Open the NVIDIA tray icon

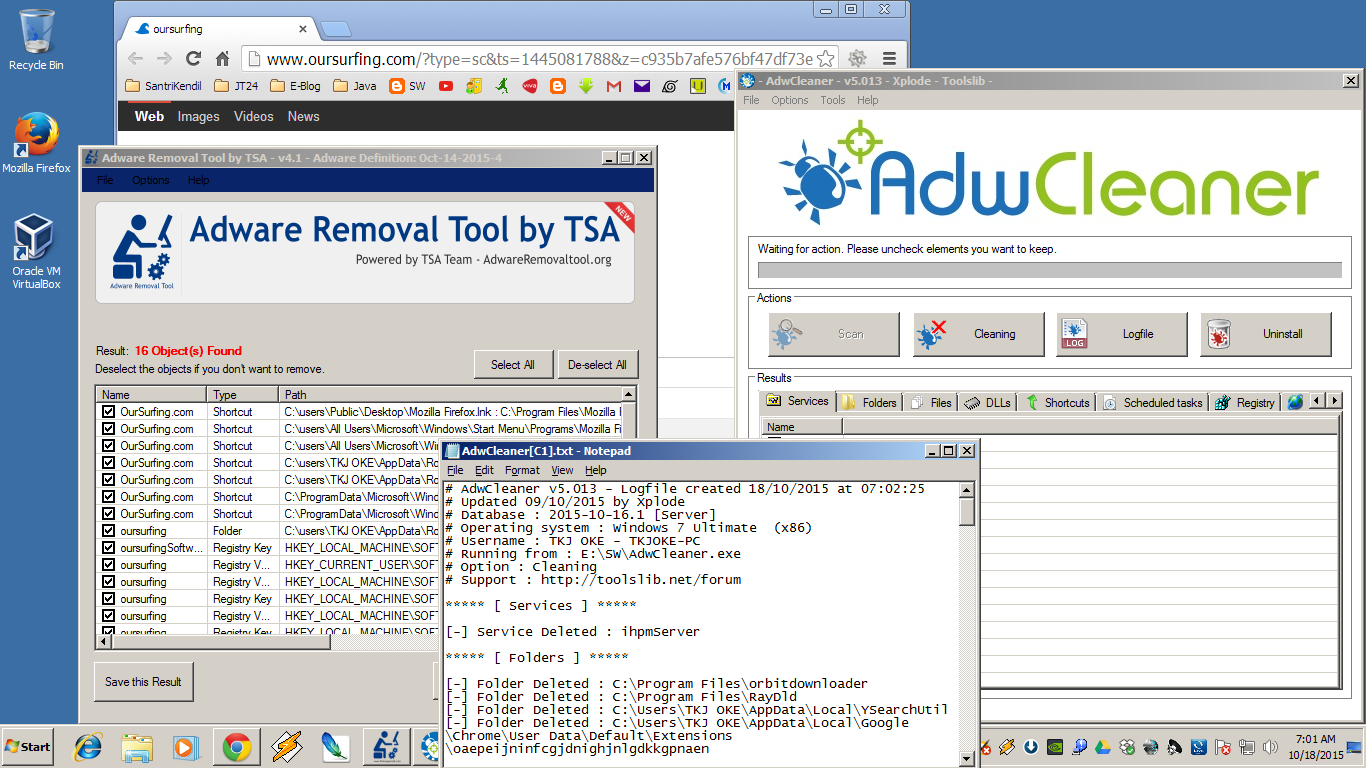[x=1055, y=747]
